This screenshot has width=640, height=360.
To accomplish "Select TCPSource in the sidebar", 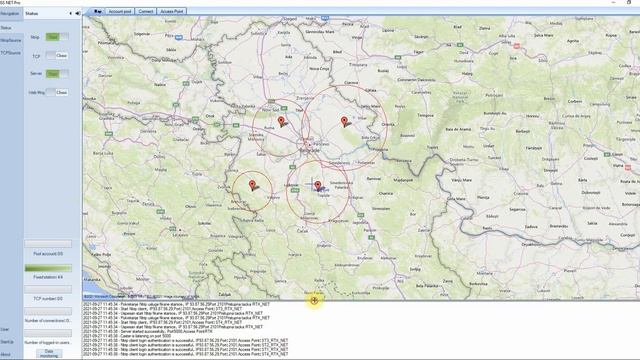I will [11, 53].
